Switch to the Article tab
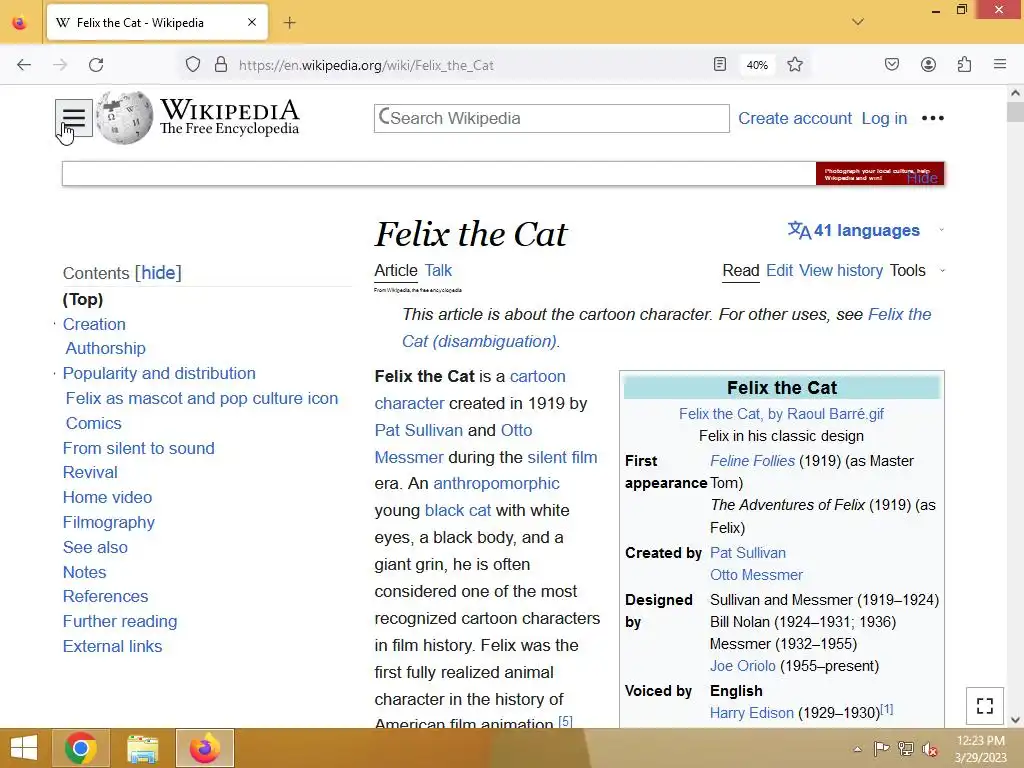1024x768 pixels. 396,270
